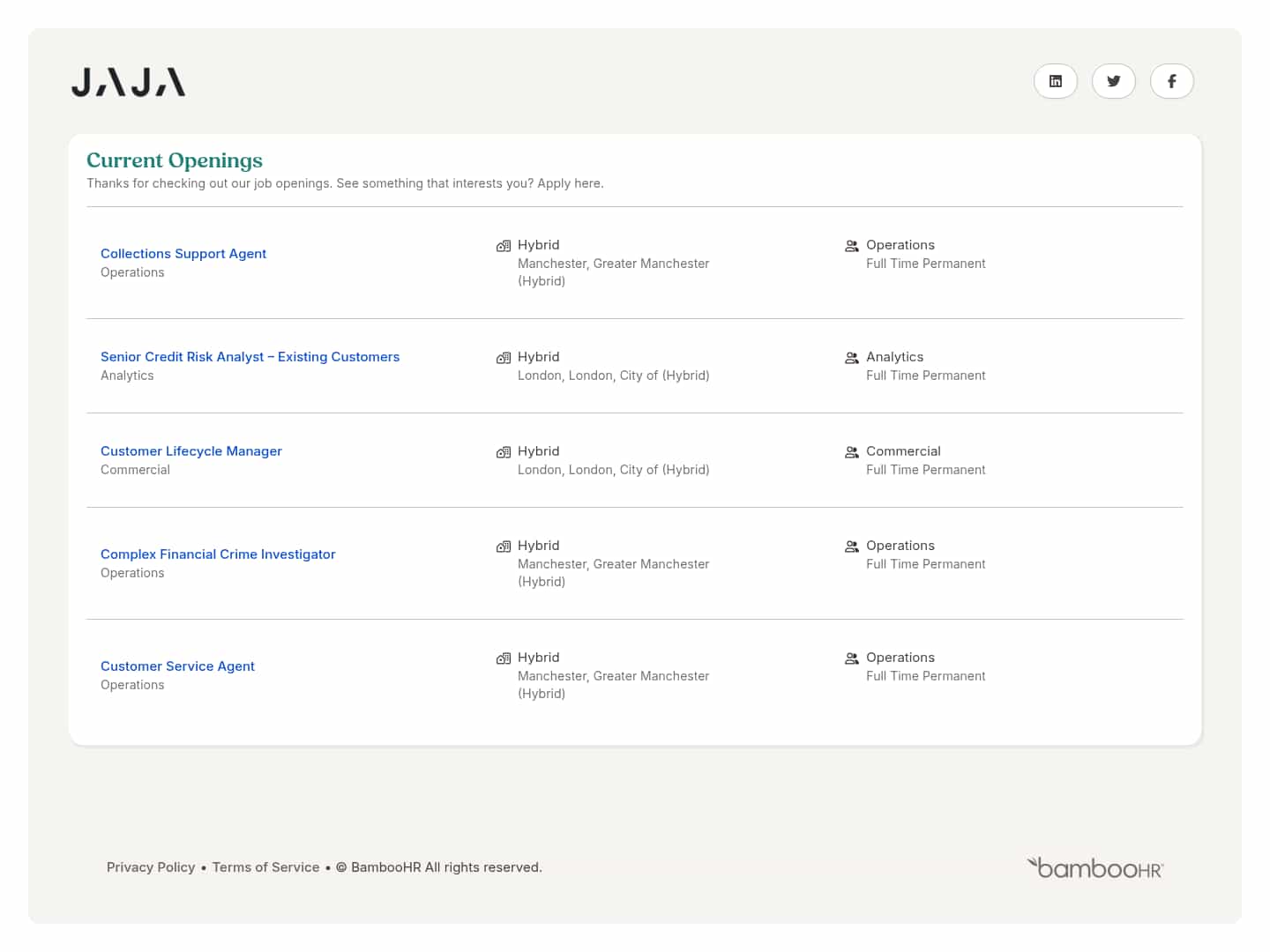
Task: Click department icon in Collections Support Agent row
Action: click(852, 246)
